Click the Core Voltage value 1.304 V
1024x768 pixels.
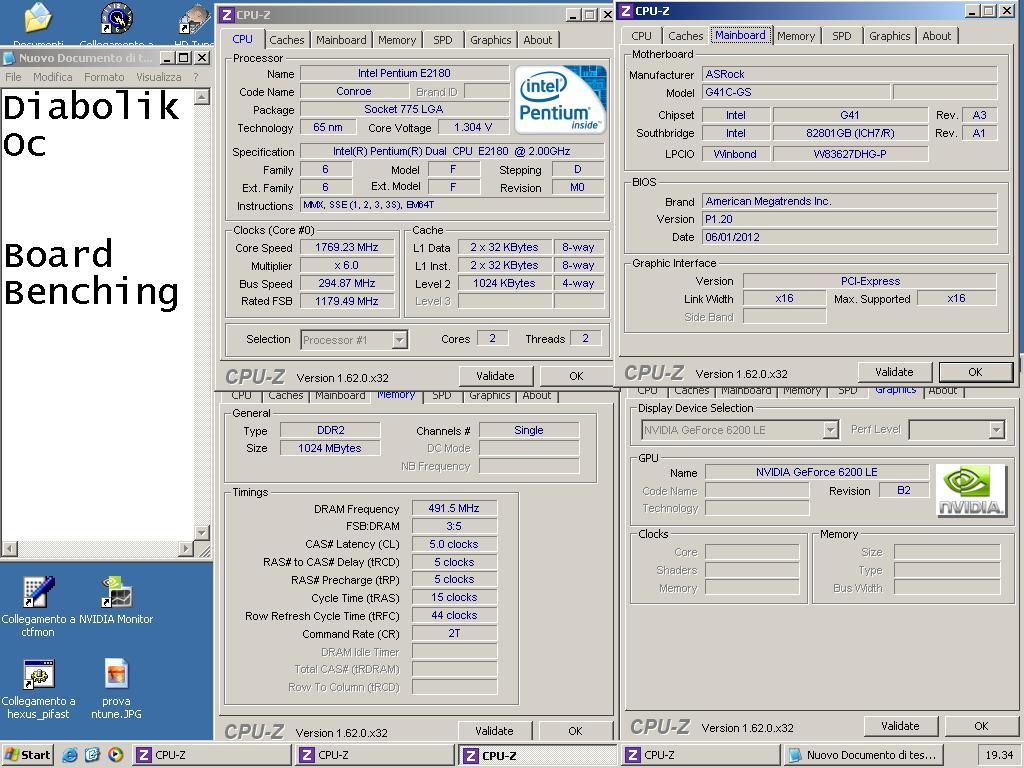coord(473,127)
